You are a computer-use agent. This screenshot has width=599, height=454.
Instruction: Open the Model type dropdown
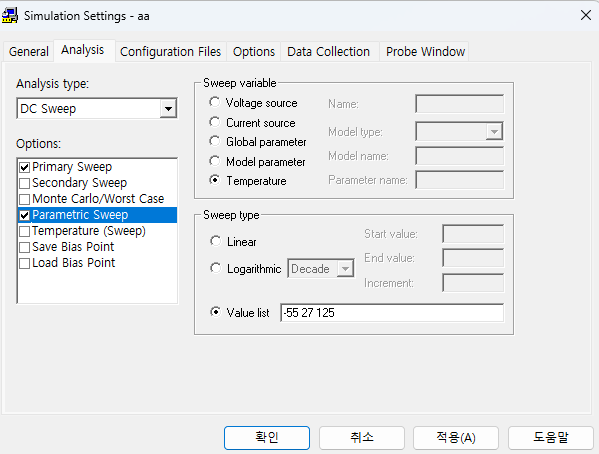click(x=494, y=132)
